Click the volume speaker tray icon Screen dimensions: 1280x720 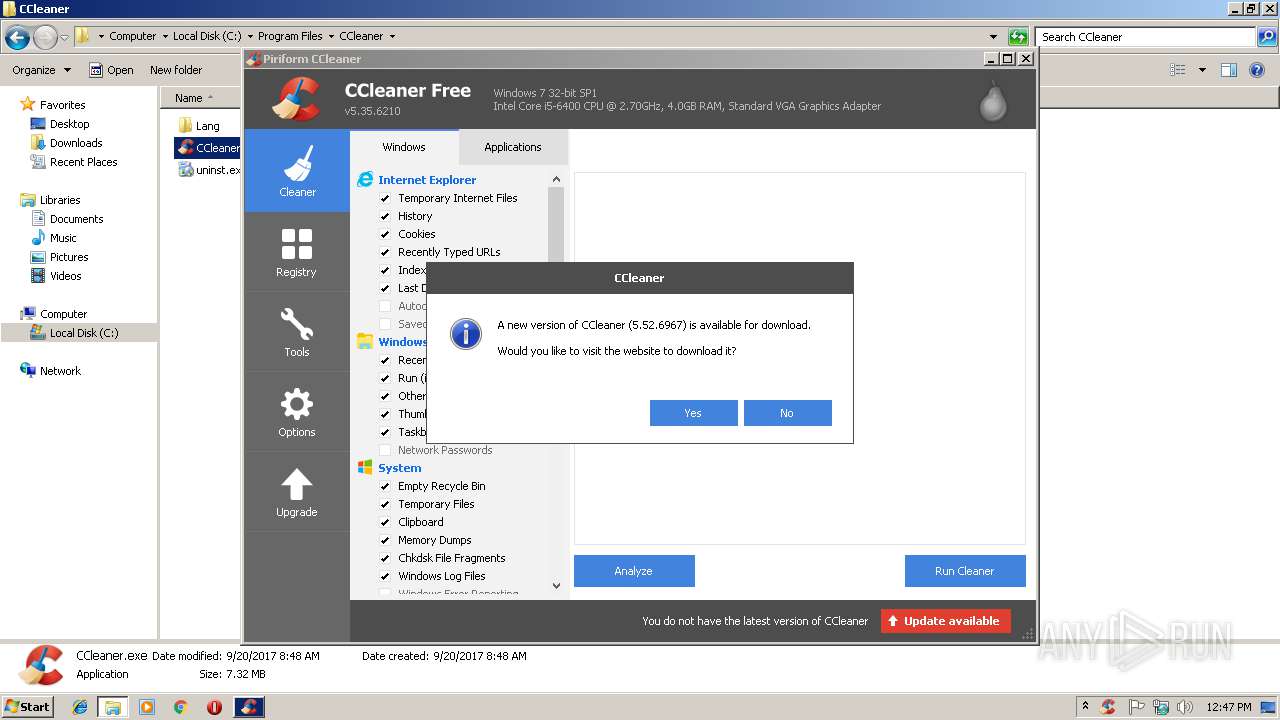click(x=1184, y=707)
